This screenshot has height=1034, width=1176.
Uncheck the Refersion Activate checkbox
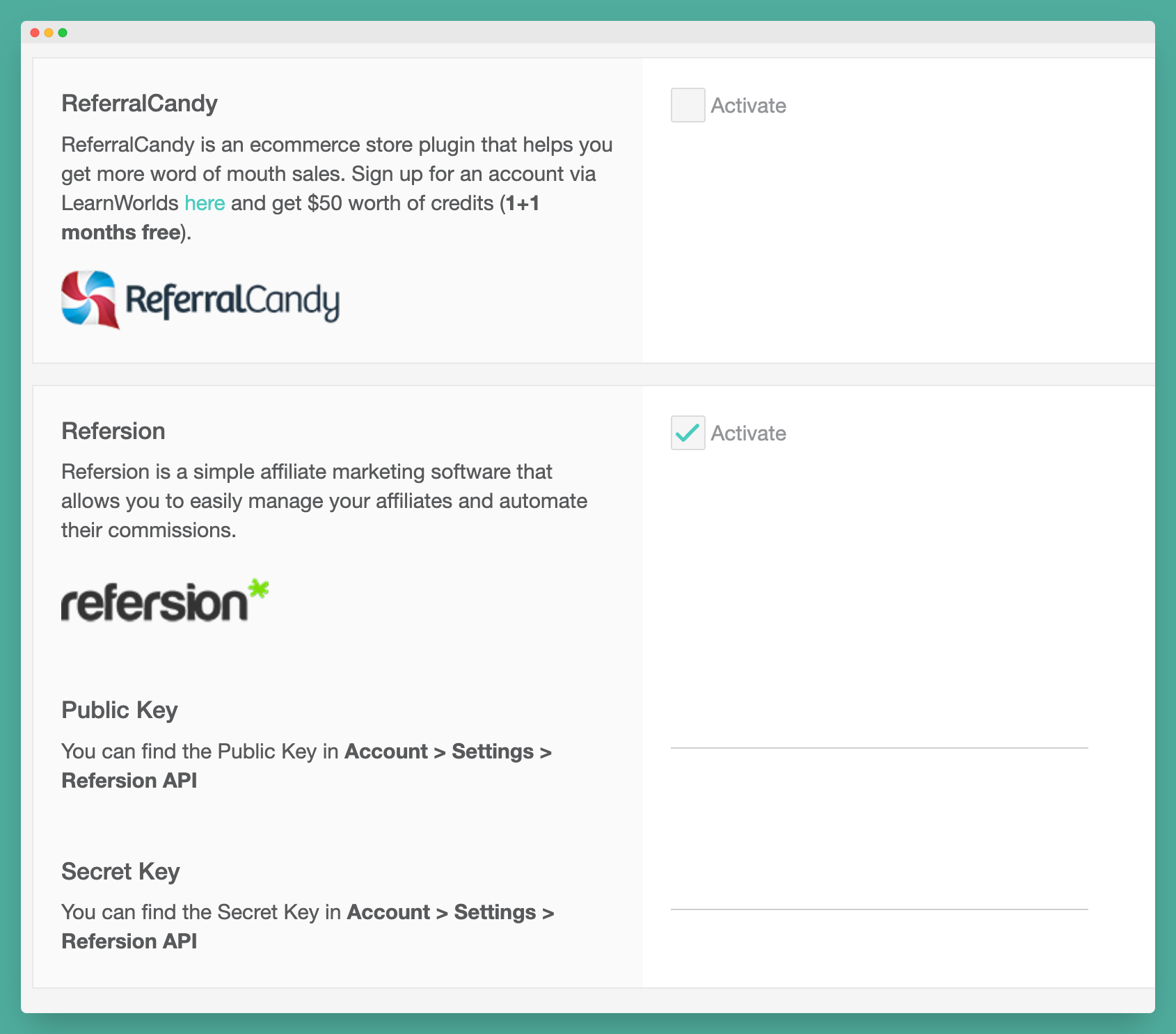click(688, 433)
